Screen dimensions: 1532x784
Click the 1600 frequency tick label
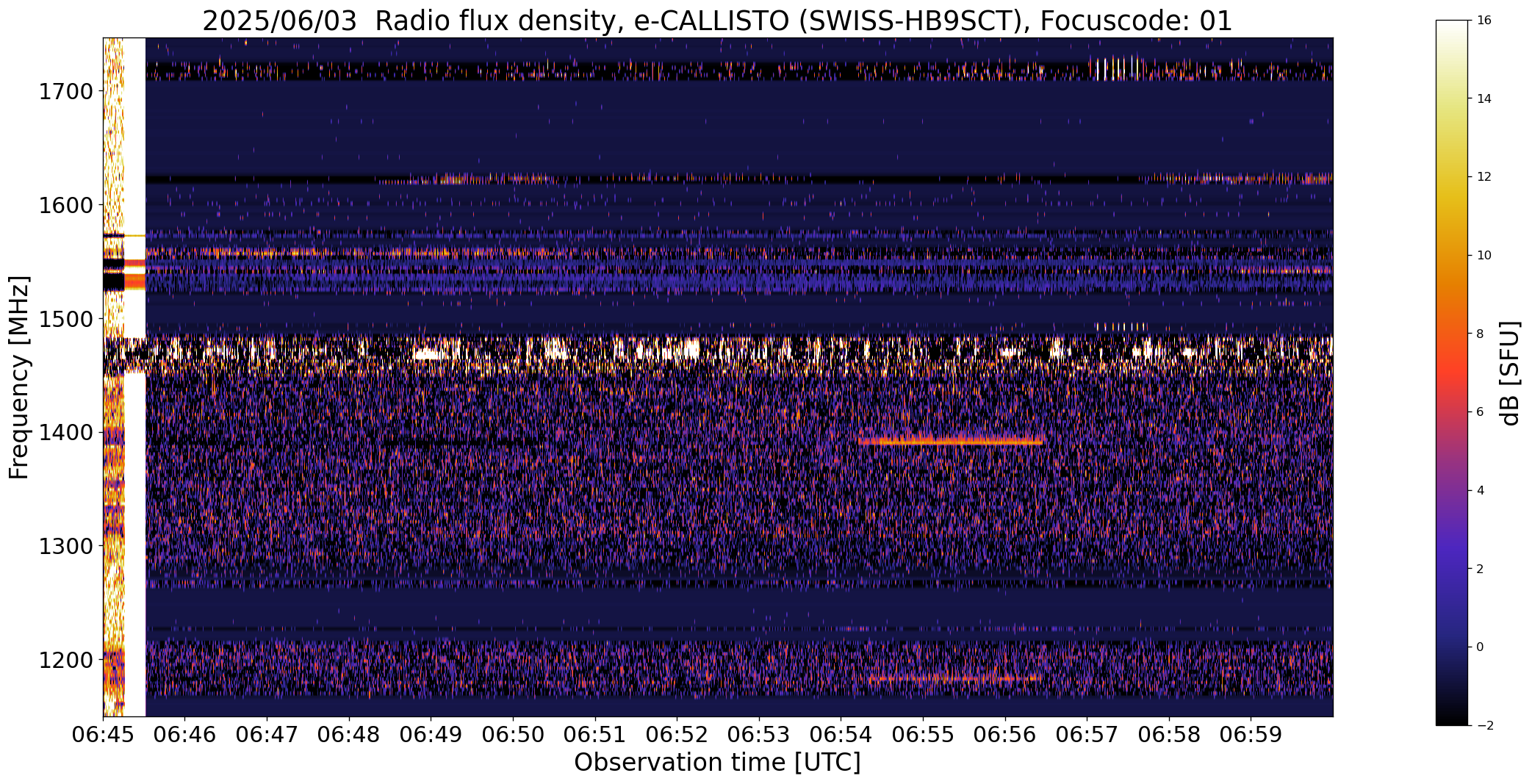coord(65,205)
